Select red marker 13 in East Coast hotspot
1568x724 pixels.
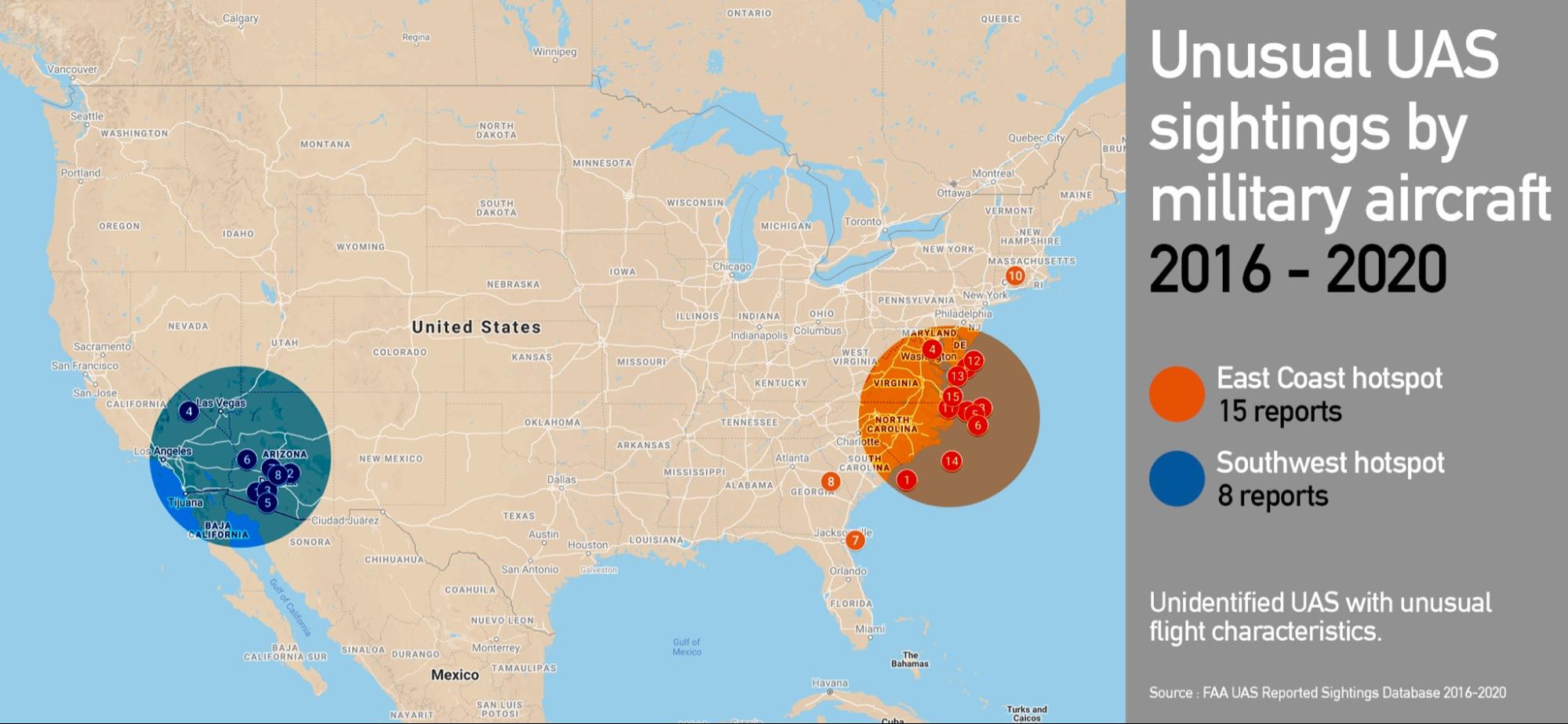click(x=957, y=377)
